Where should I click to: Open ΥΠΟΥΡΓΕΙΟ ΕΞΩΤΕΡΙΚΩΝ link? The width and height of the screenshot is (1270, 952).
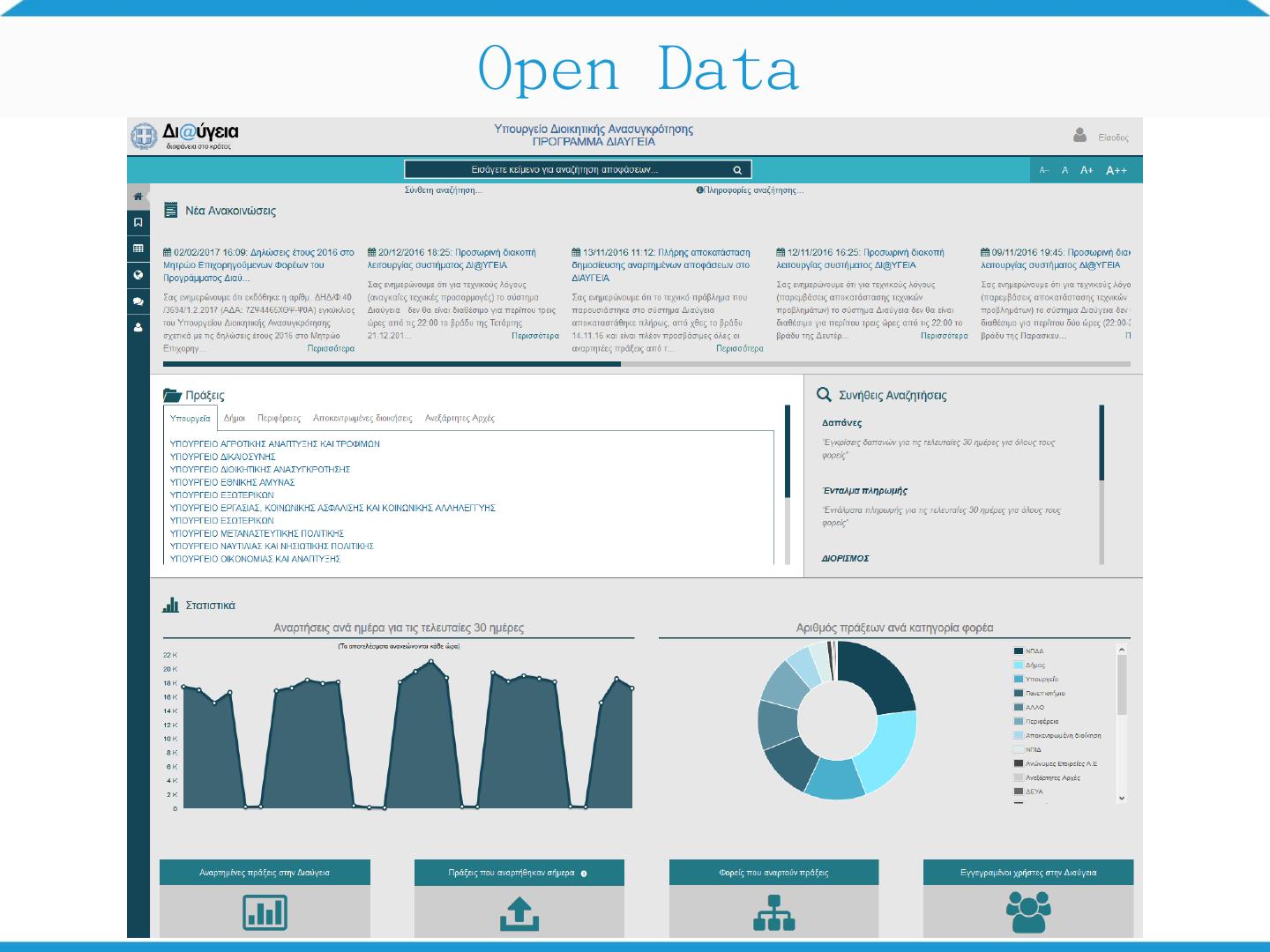point(222,495)
